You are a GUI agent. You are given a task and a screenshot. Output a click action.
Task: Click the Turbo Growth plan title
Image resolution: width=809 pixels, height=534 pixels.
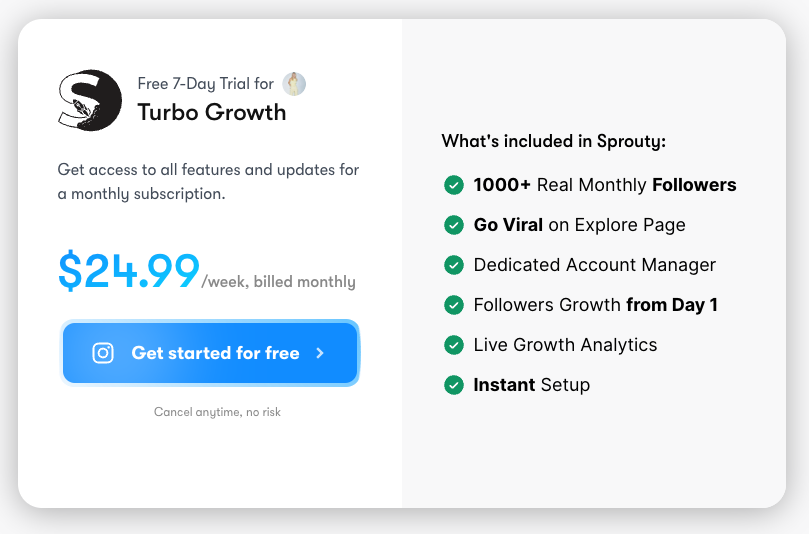point(212,112)
